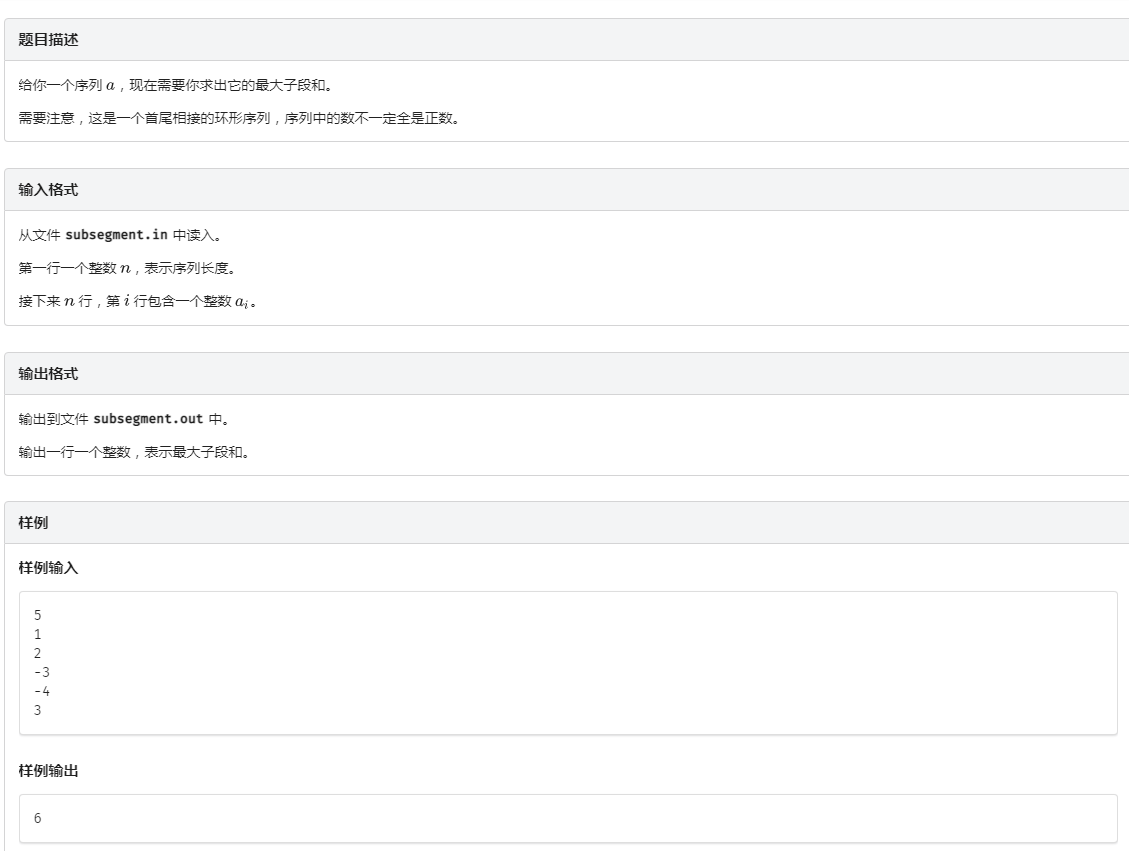The height and width of the screenshot is (851, 1129).
Task: Click the 样例 section header
Action: [33, 523]
